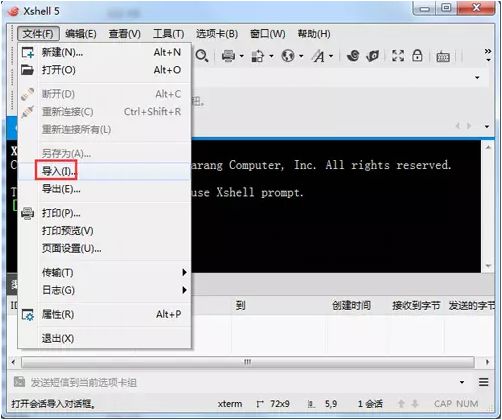Click the magnifier search icon in the toolbar

tap(202, 55)
